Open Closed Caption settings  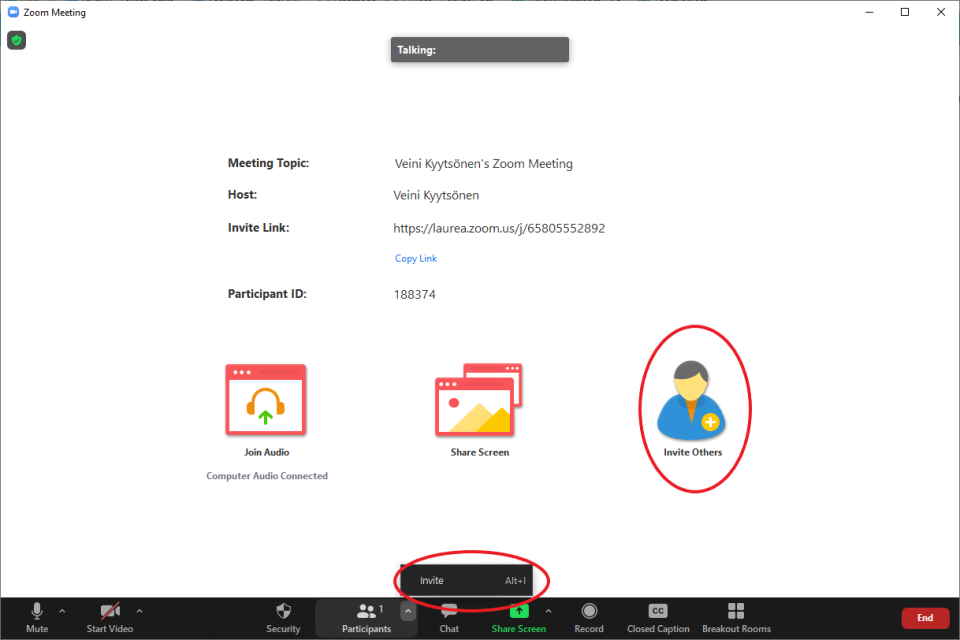point(658,617)
